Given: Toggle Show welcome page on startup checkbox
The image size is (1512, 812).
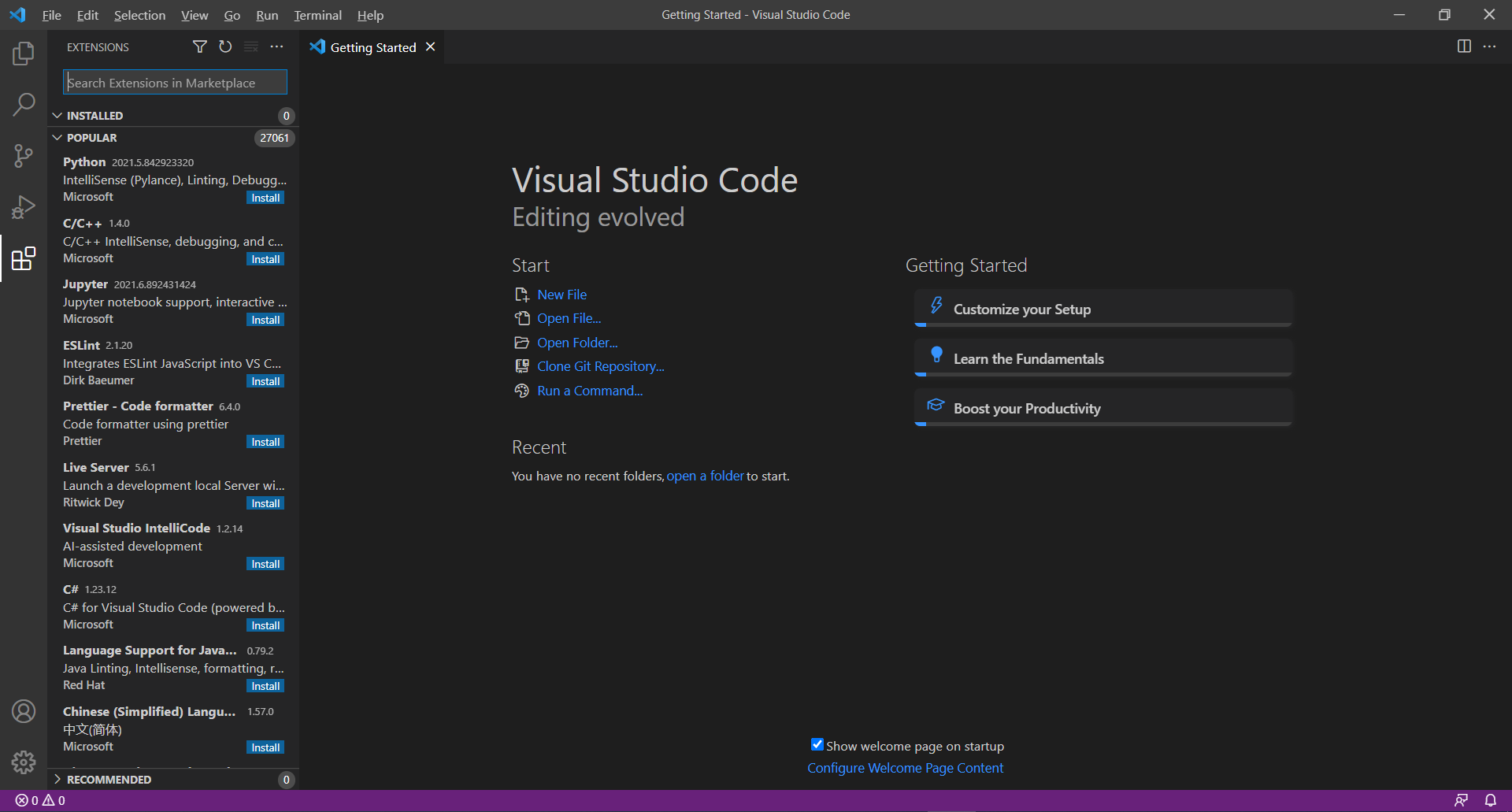Looking at the screenshot, I should click(817, 744).
